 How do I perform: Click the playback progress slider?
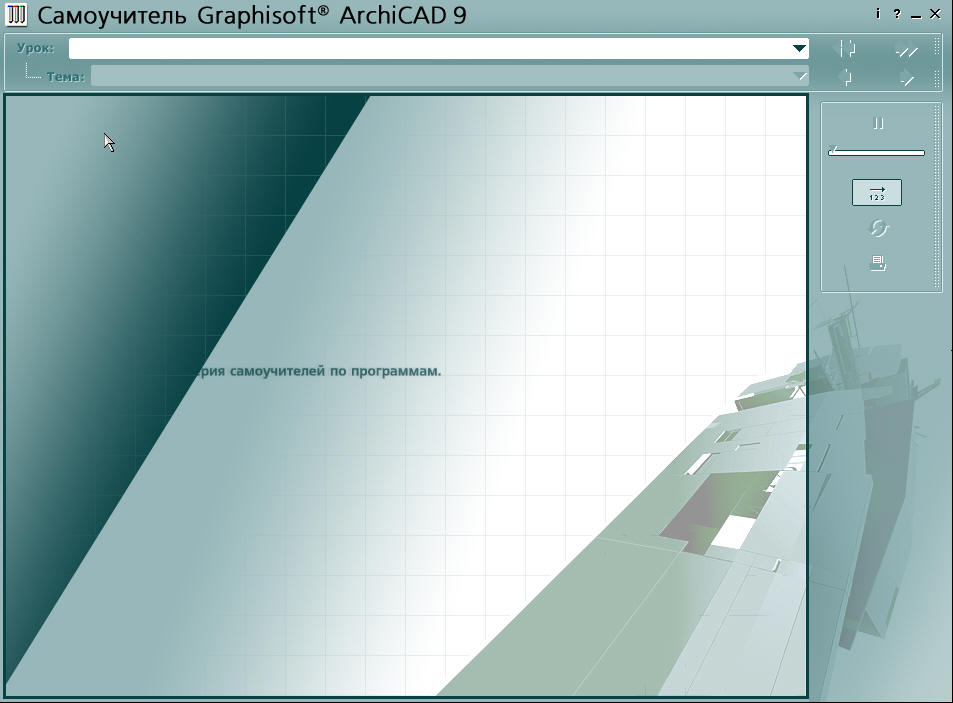pos(876,152)
